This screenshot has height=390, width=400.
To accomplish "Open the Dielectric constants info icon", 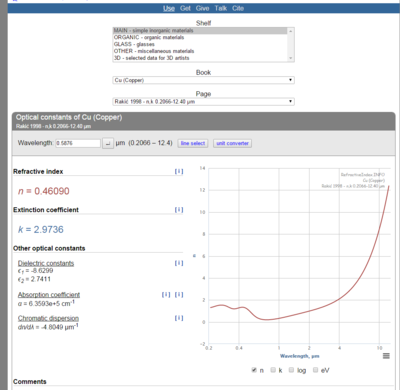I will [x=179, y=263].
